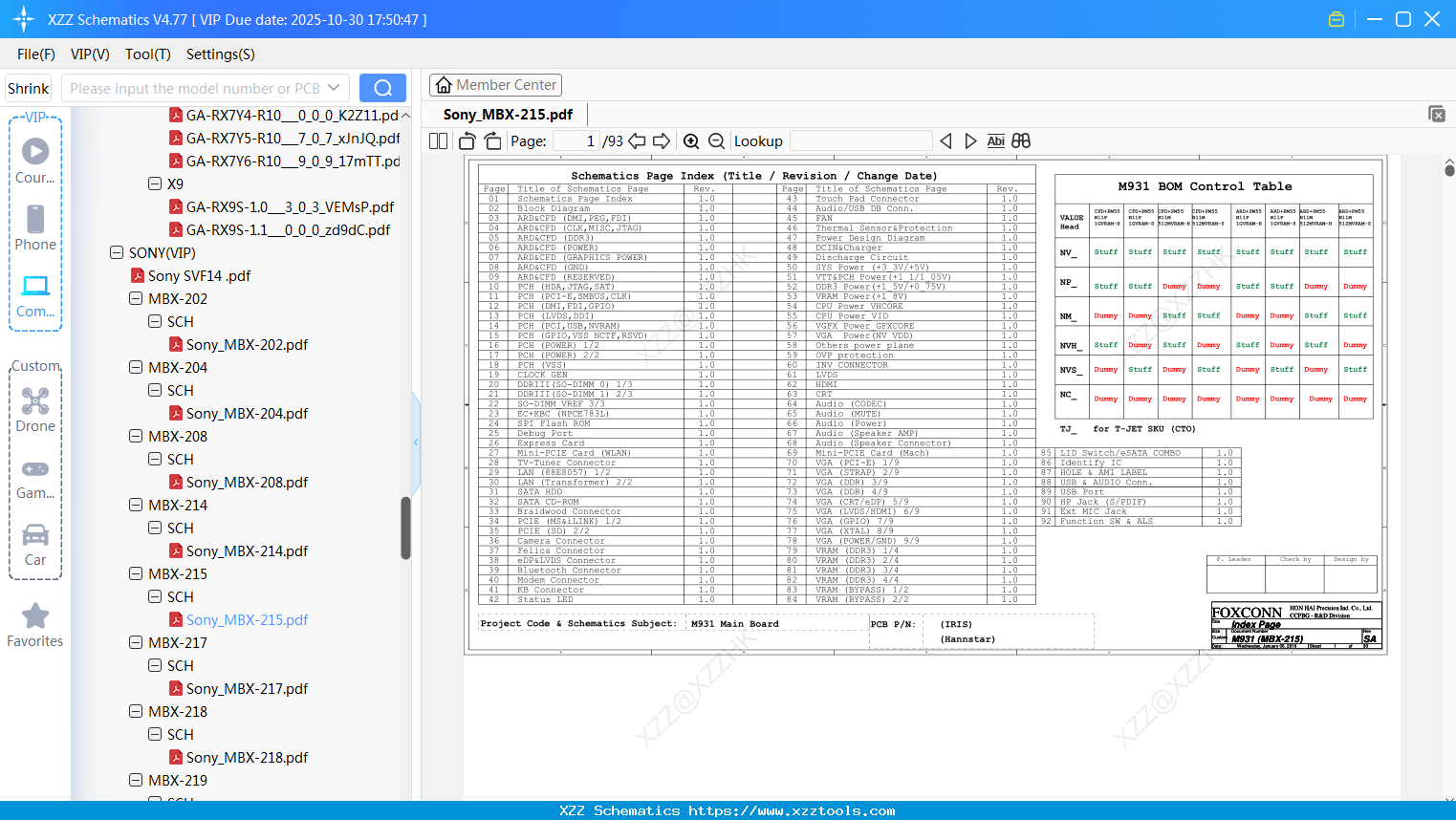Click the sidebar collapse handle arrow
This screenshot has height=820, width=1456.
point(416,442)
